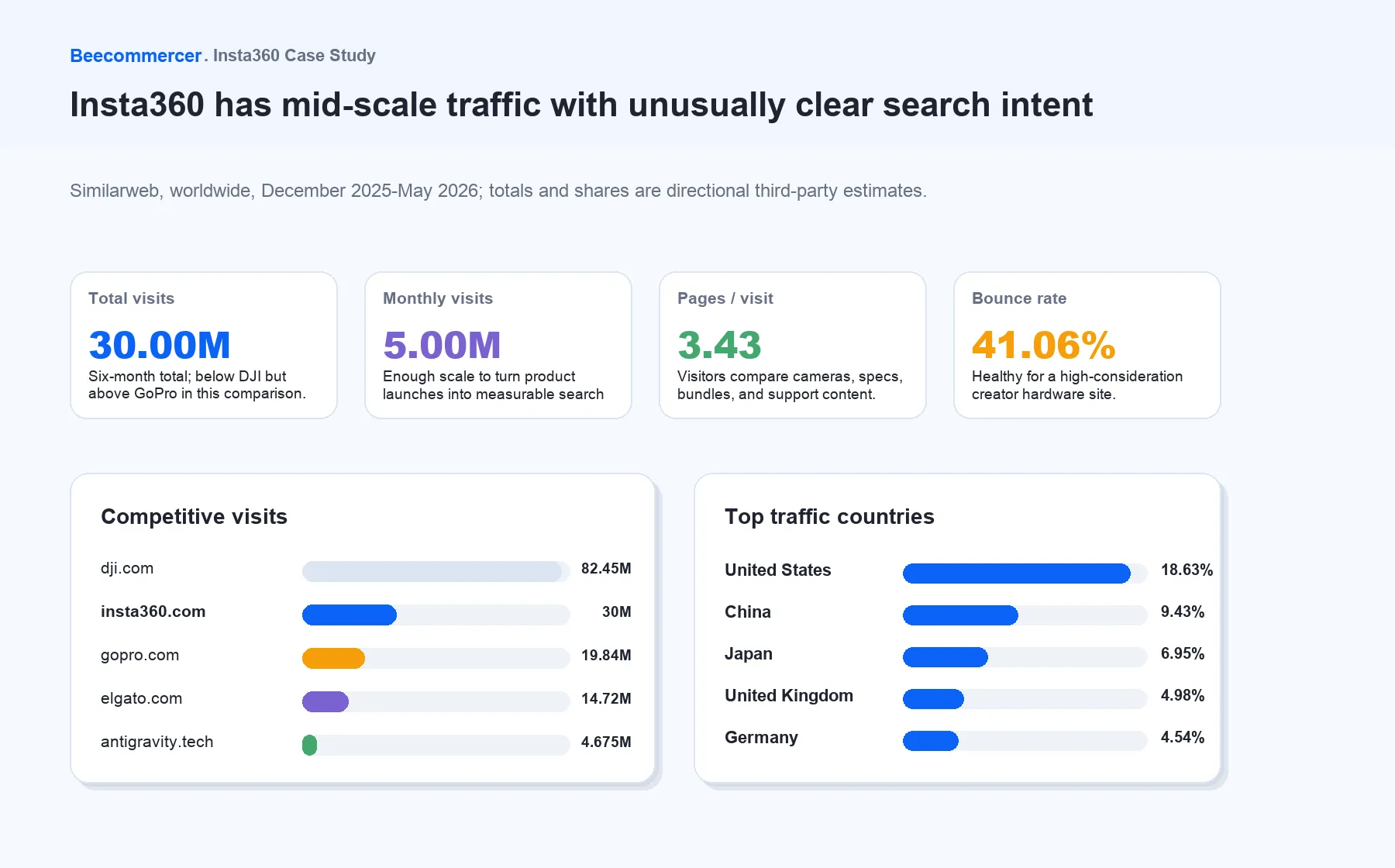Click the green antigravity.tech bar

(309, 745)
